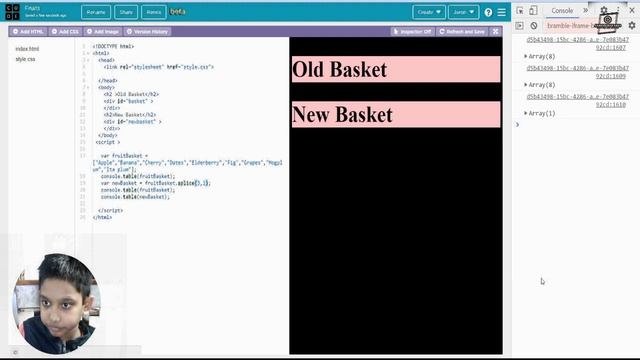The image size is (640, 360).
Task: Collapse the head tag fold arrow
Action: click(88, 60)
